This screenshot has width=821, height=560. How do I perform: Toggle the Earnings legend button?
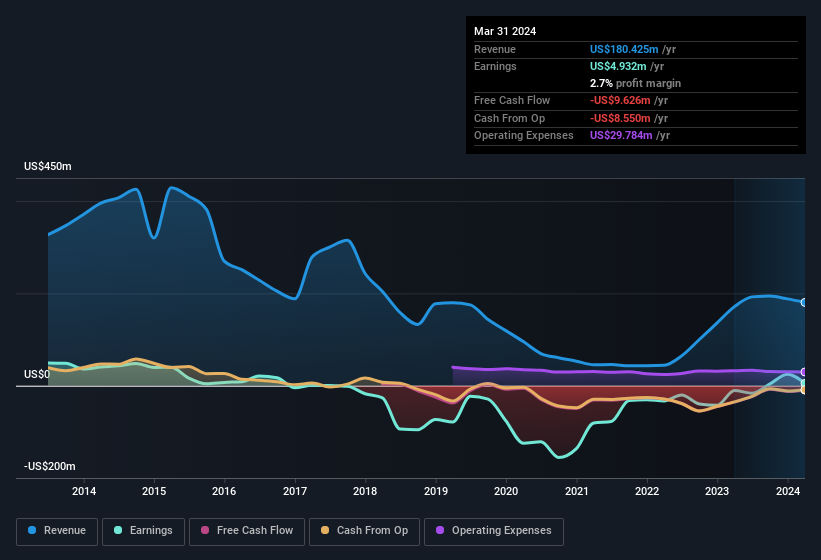point(143,531)
